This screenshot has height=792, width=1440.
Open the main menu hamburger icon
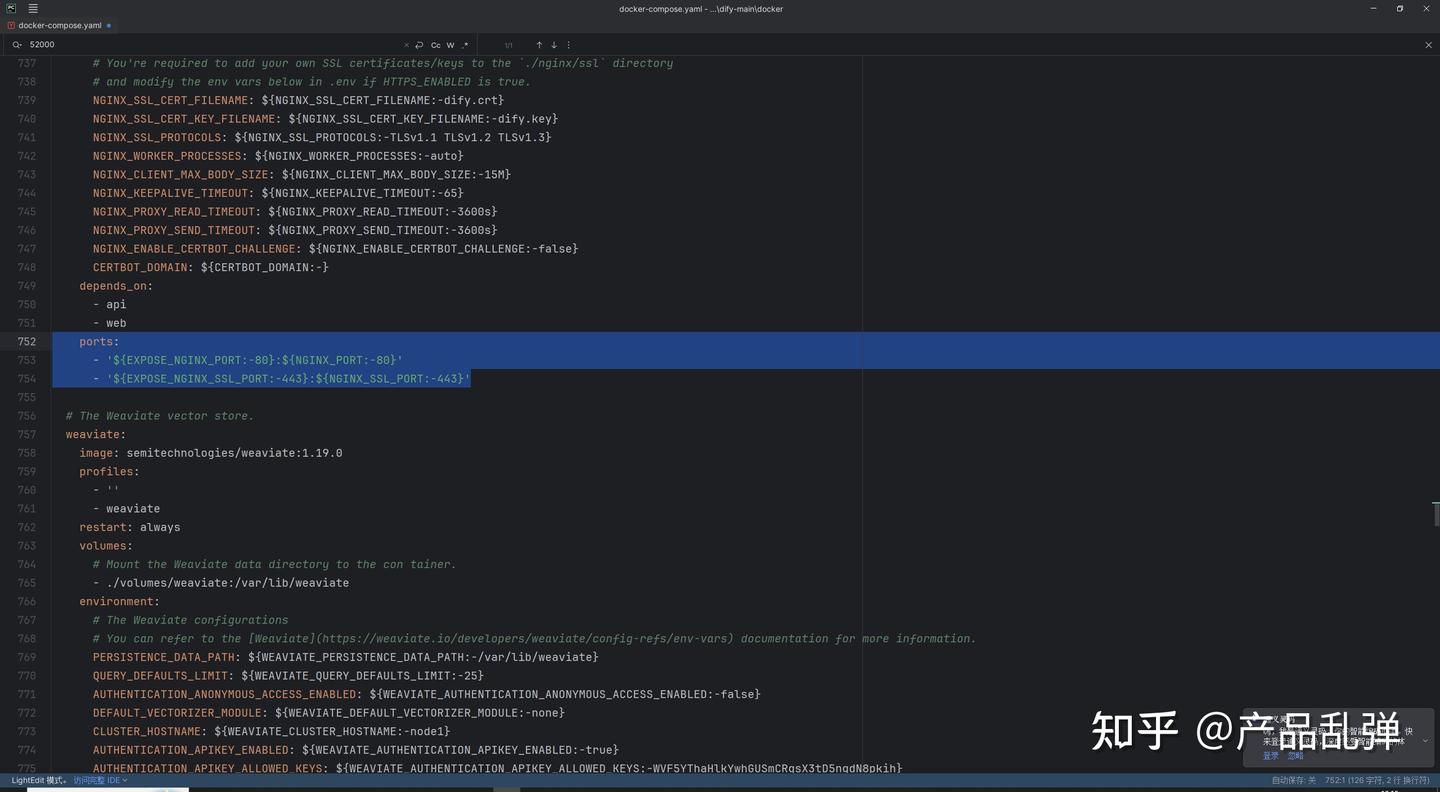(x=32, y=8)
